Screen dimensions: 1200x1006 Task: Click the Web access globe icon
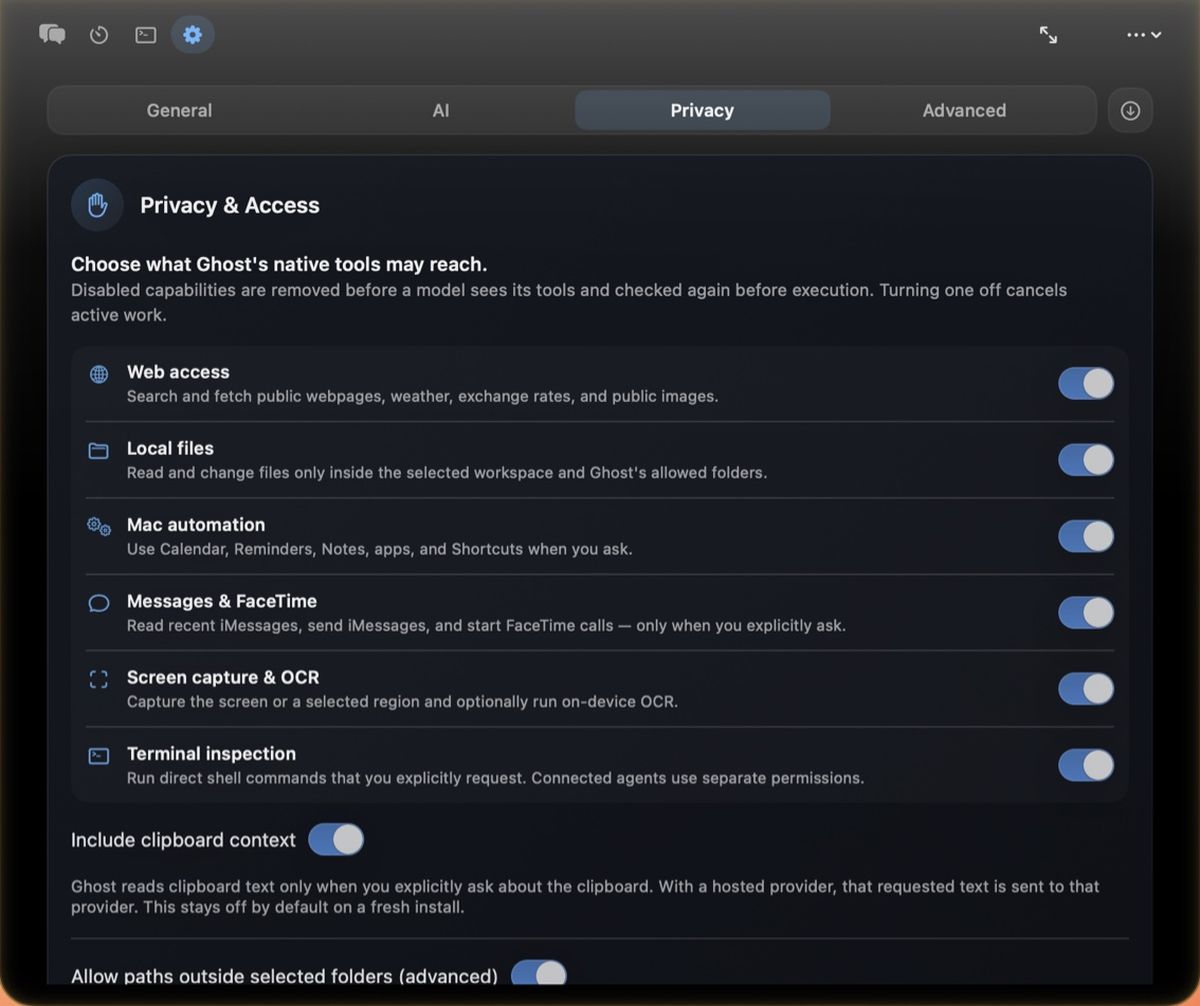click(x=99, y=374)
